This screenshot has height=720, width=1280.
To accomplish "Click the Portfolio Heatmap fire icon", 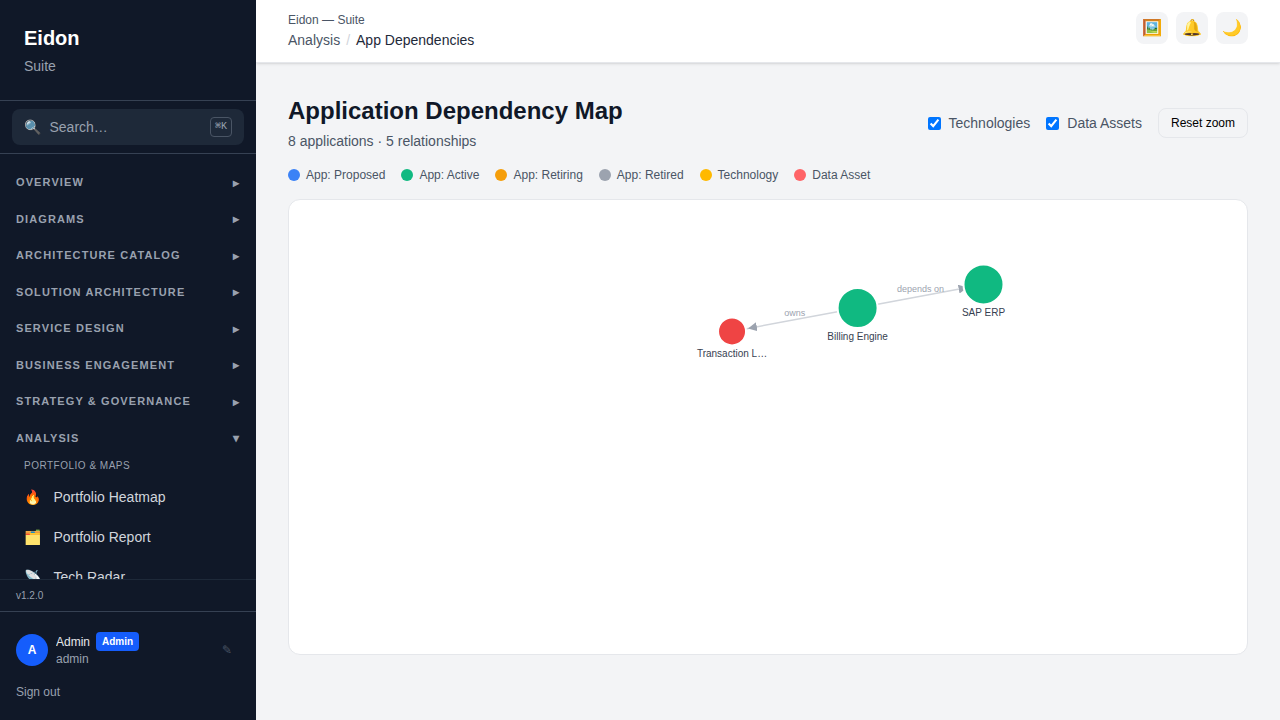I will coord(33,497).
